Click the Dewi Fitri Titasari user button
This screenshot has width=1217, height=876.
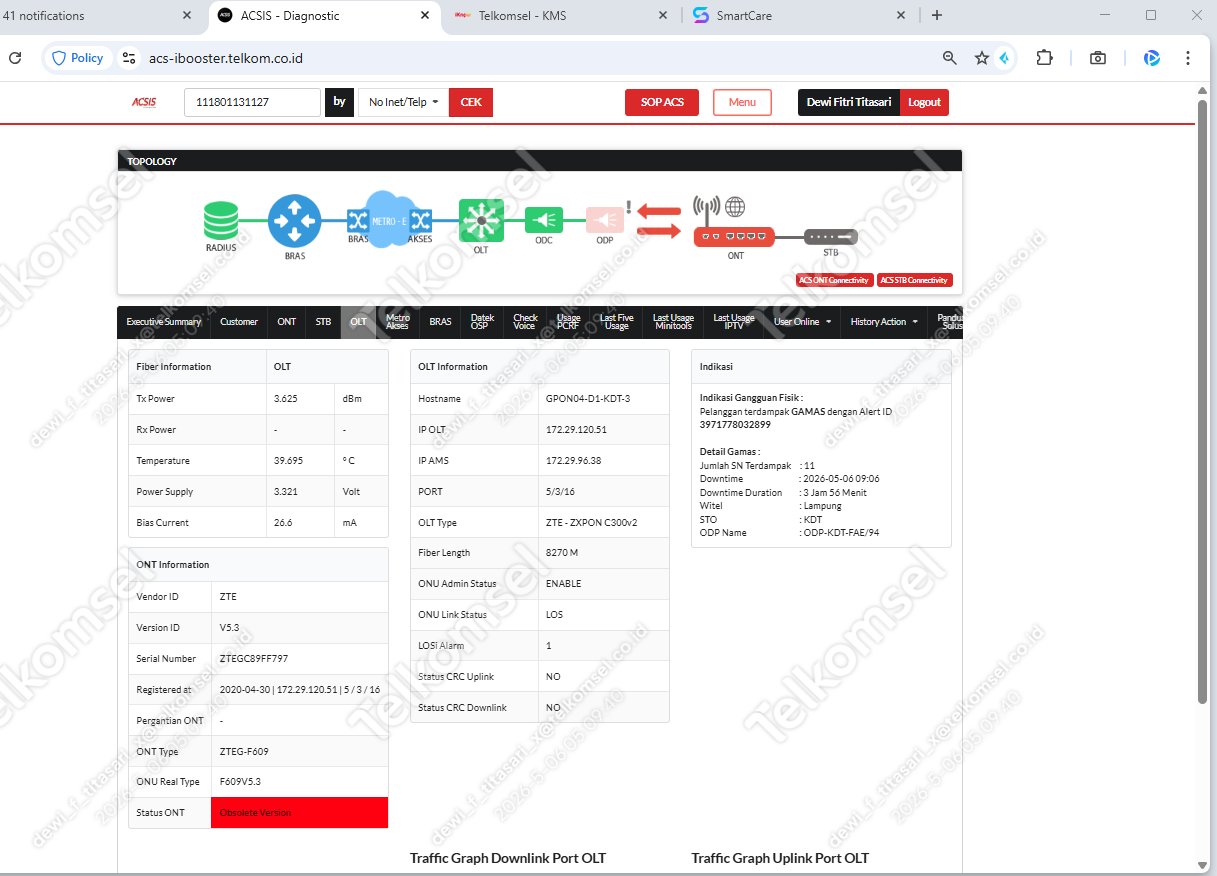(849, 102)
